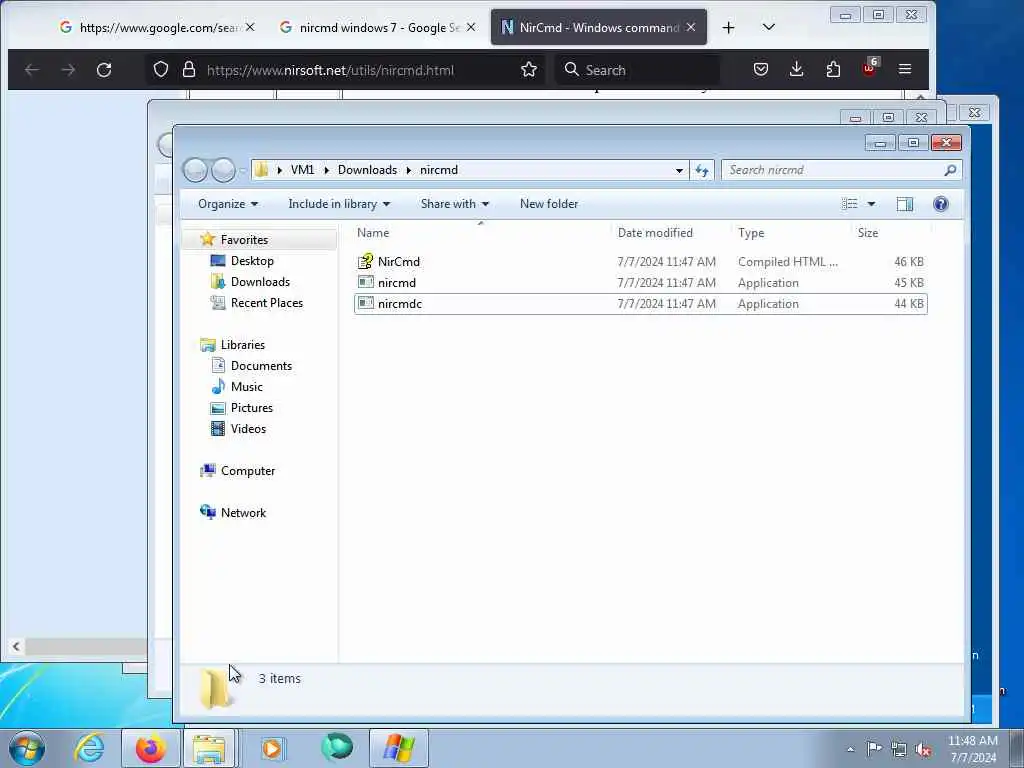
Task: Sort files by Size column
Action: 868,233
